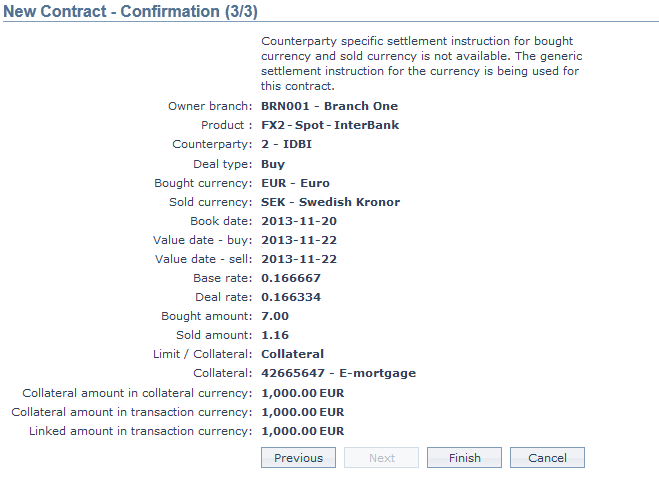This screenshot has width=659, height=478.
Task: Click the counterparty value 2 - IDBI
Action: (x=286, y=144)
